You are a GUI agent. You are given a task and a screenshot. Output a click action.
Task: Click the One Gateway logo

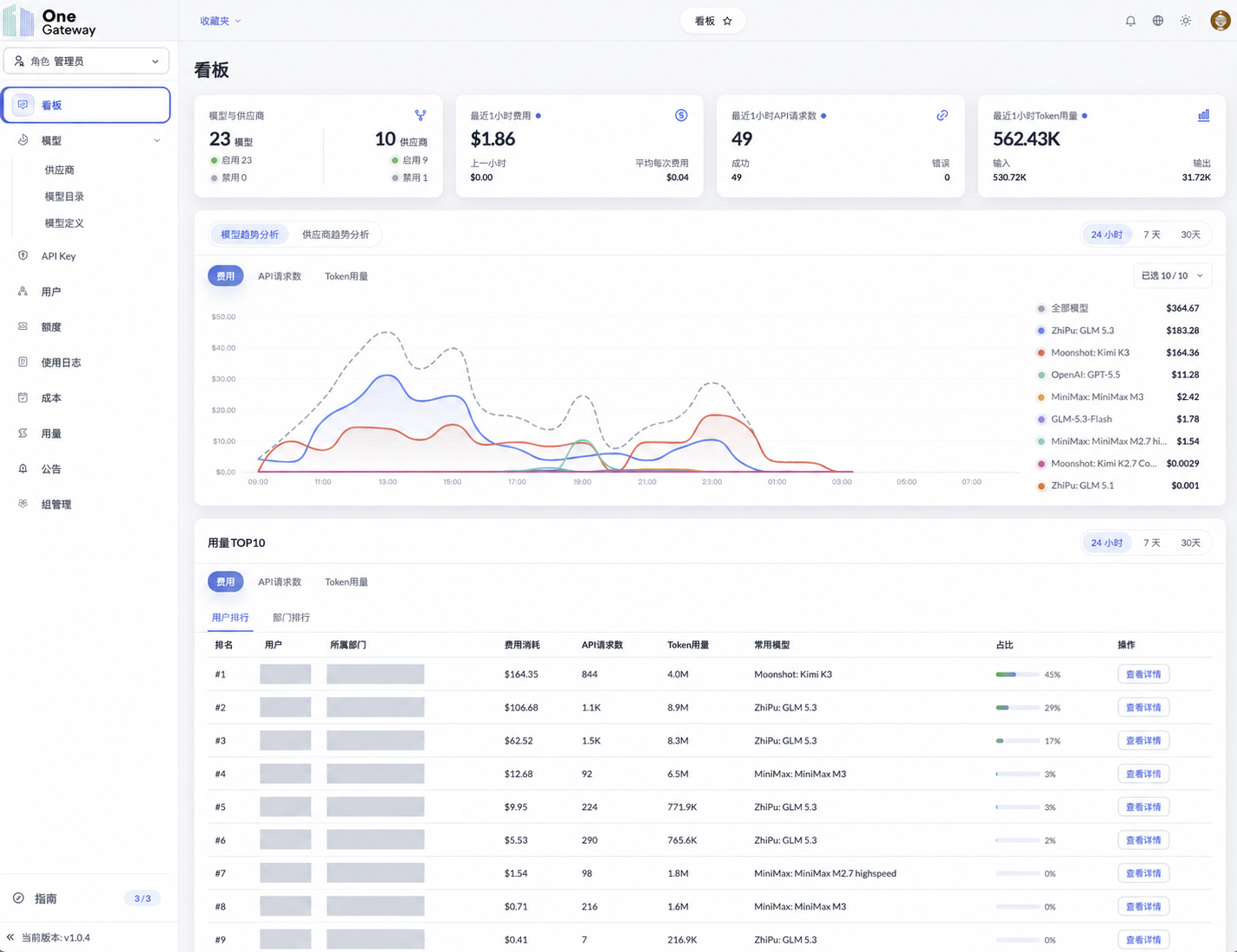(x=50, y=22)
